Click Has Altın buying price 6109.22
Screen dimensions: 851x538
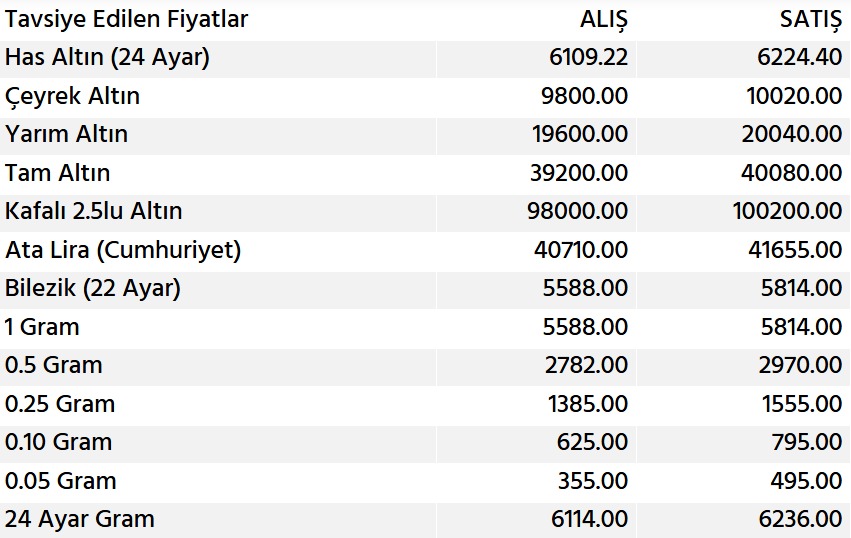coord(586,58)
